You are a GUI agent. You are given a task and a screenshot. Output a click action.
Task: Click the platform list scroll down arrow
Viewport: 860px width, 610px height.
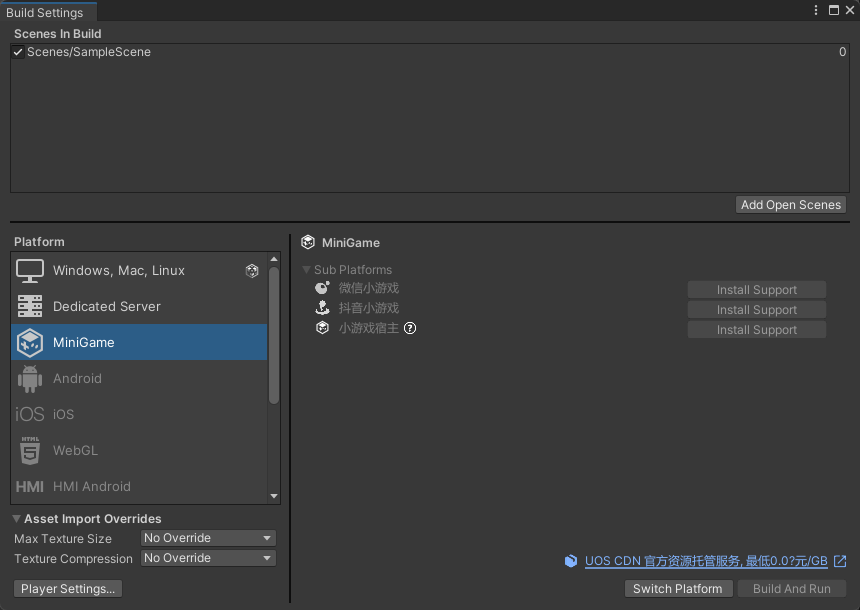point(274,496)
